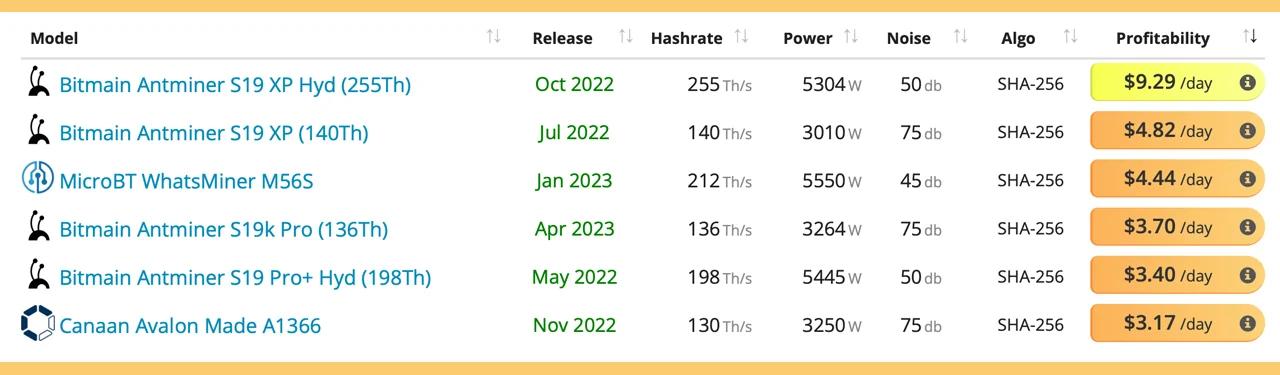The width and height of the screenshot is (1280, 375).
Task: Click Bitmain logo beside Antminer S19k Pro
Action: coord(38,227)
